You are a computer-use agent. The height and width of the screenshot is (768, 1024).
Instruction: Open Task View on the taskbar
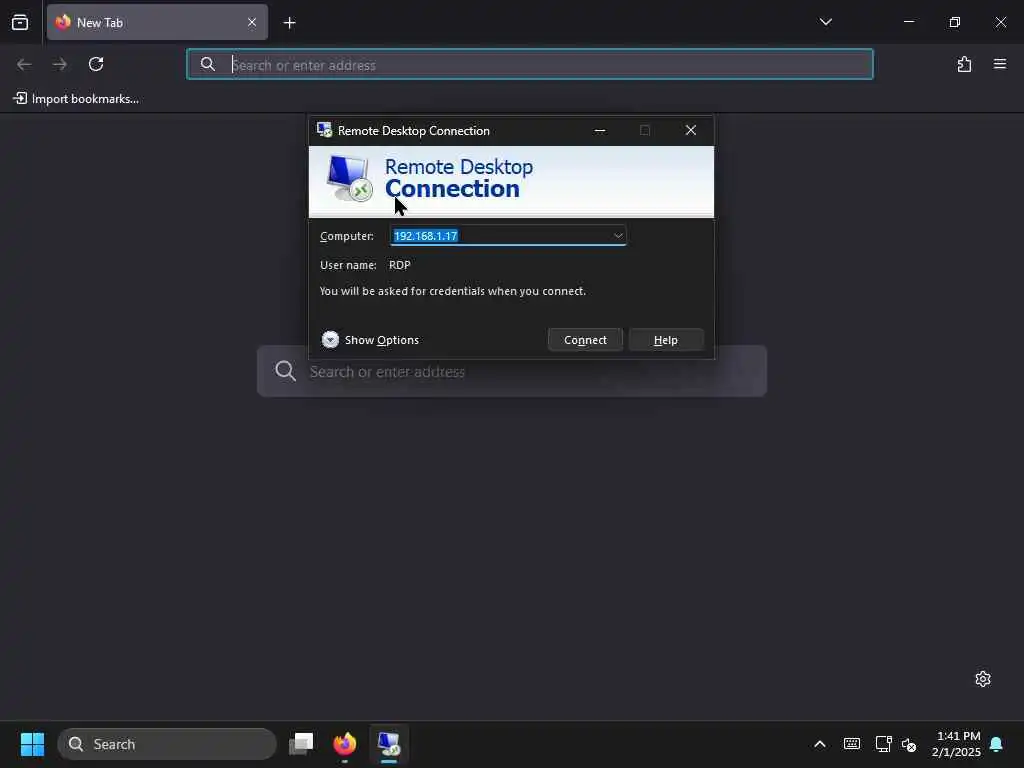pos(301,744)
